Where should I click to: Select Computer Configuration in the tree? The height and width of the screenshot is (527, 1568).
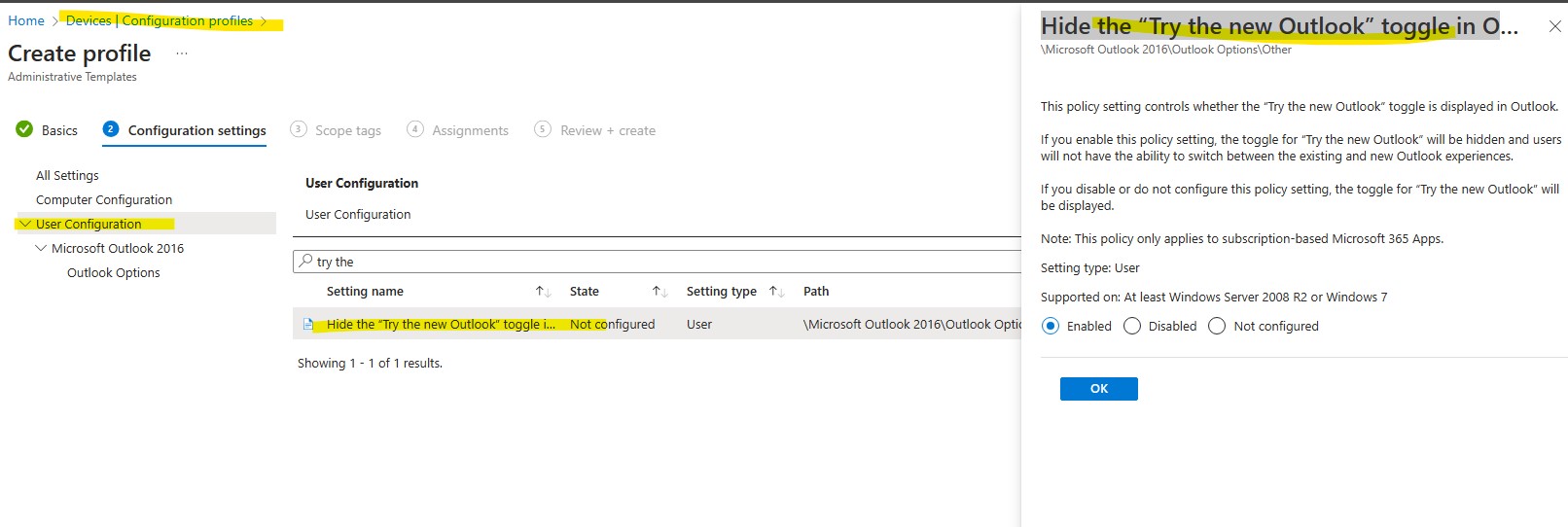[104, 199]
